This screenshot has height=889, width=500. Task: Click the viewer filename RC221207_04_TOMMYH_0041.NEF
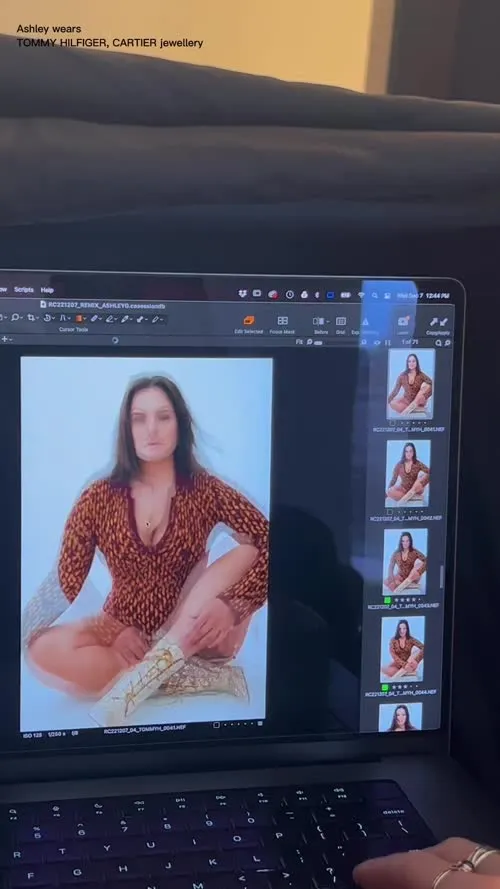(145, 729)
